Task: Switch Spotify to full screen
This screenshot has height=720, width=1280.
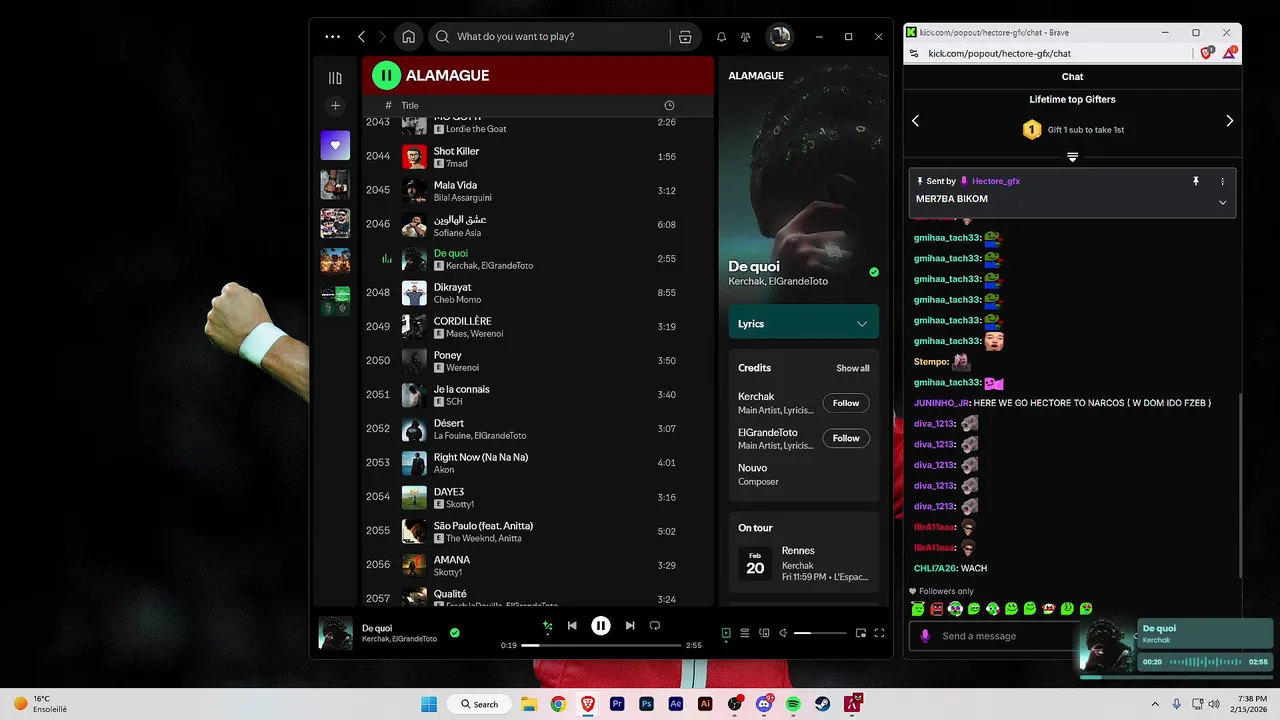Action: point(879,633)
